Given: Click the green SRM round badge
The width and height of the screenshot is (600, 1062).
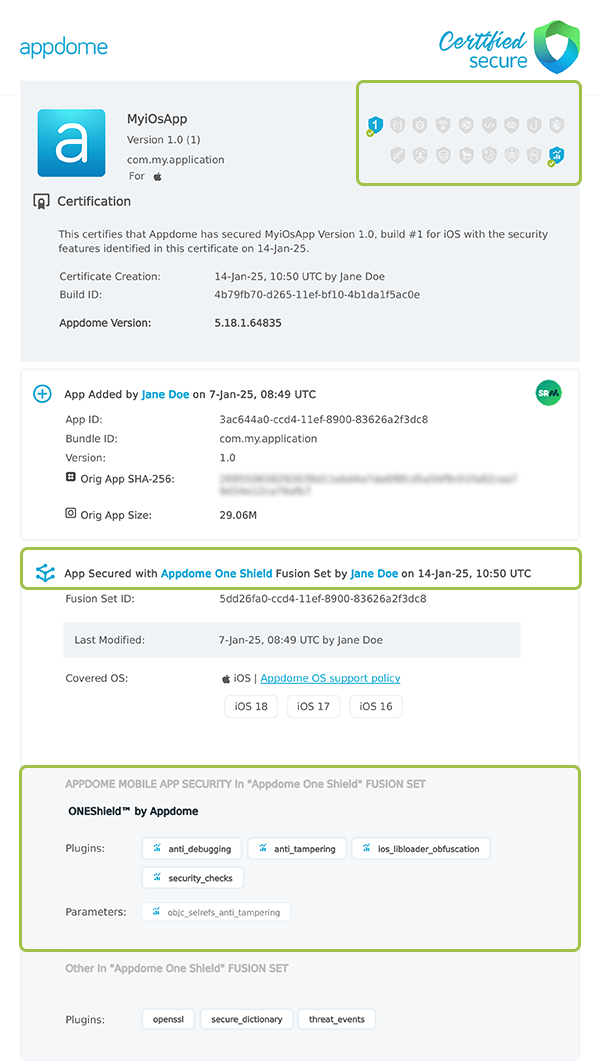Looking at the screenshot, I should pos(548,394).
